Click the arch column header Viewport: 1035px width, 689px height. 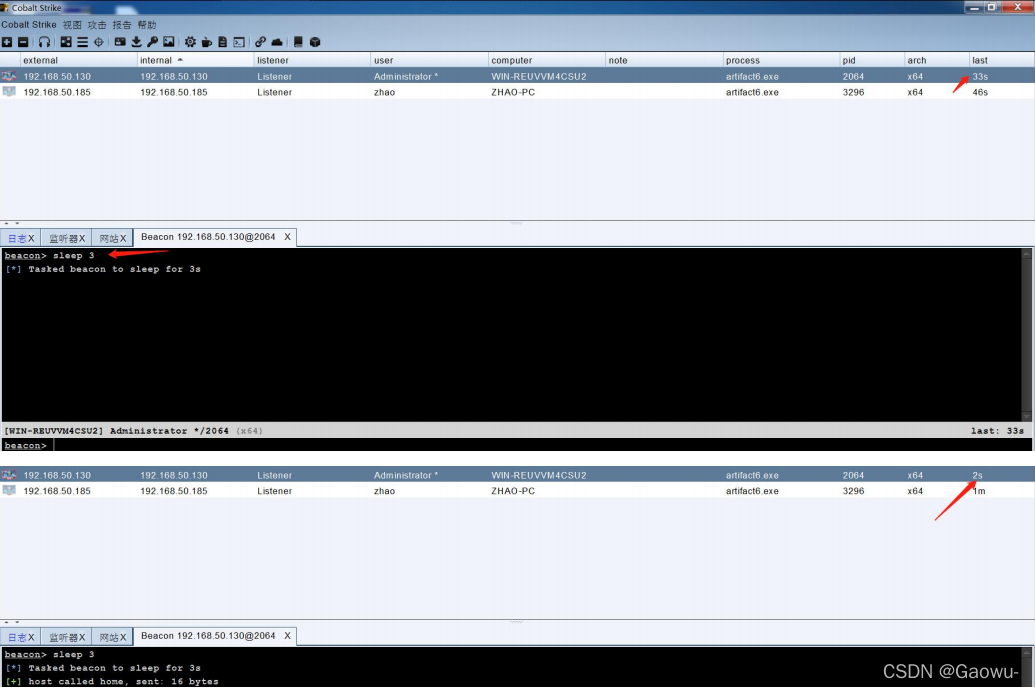click(x=937, y=60)
